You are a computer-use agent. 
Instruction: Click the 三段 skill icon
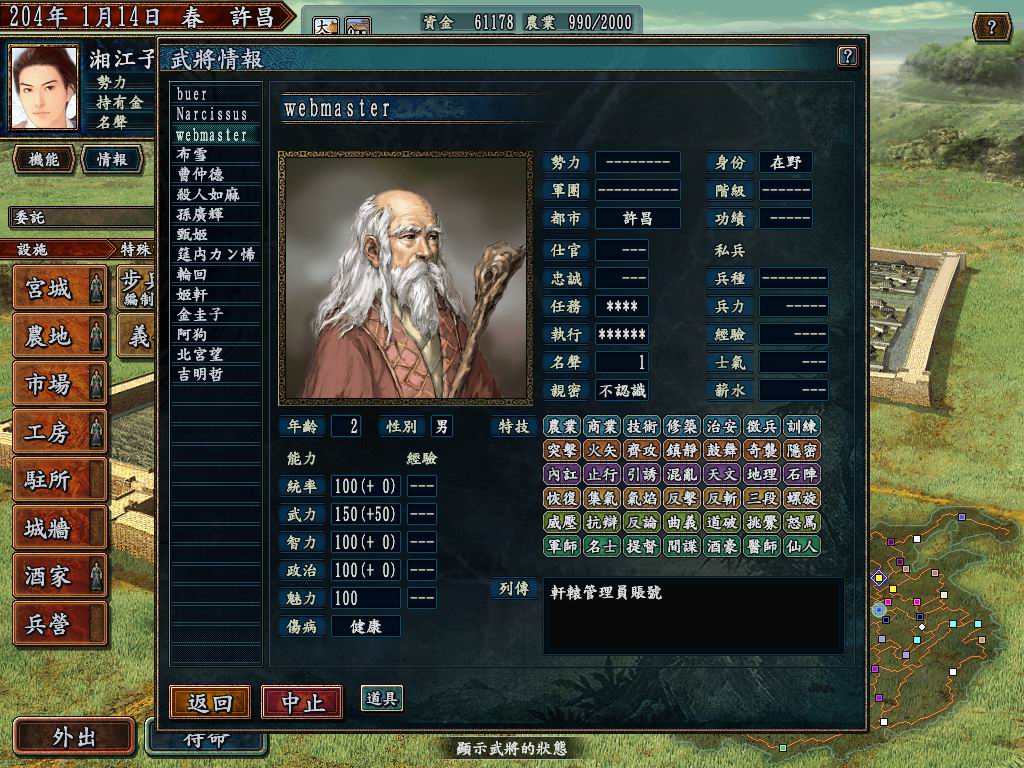tap(761, 498)
